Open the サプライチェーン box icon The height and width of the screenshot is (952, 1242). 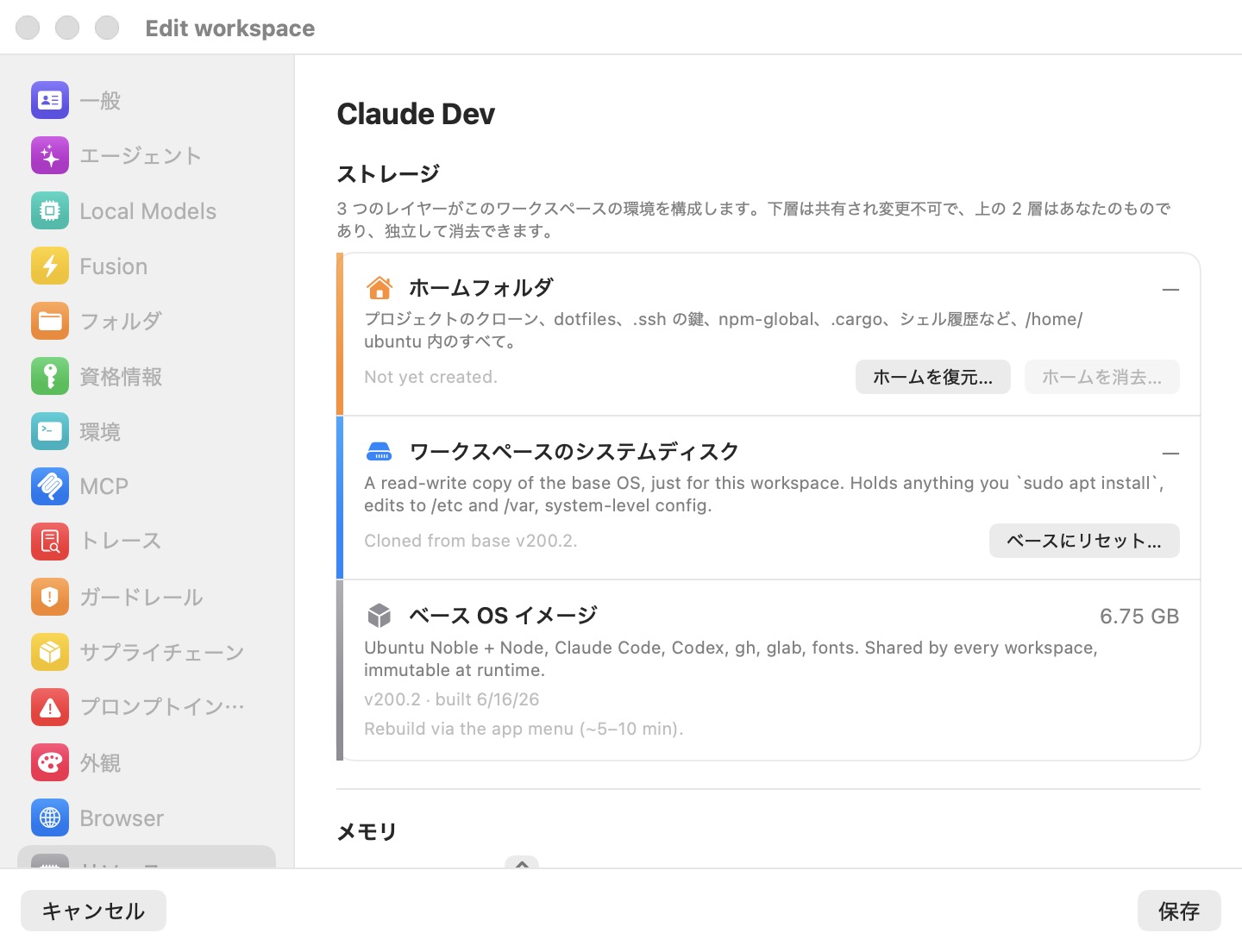pos(50,652)
